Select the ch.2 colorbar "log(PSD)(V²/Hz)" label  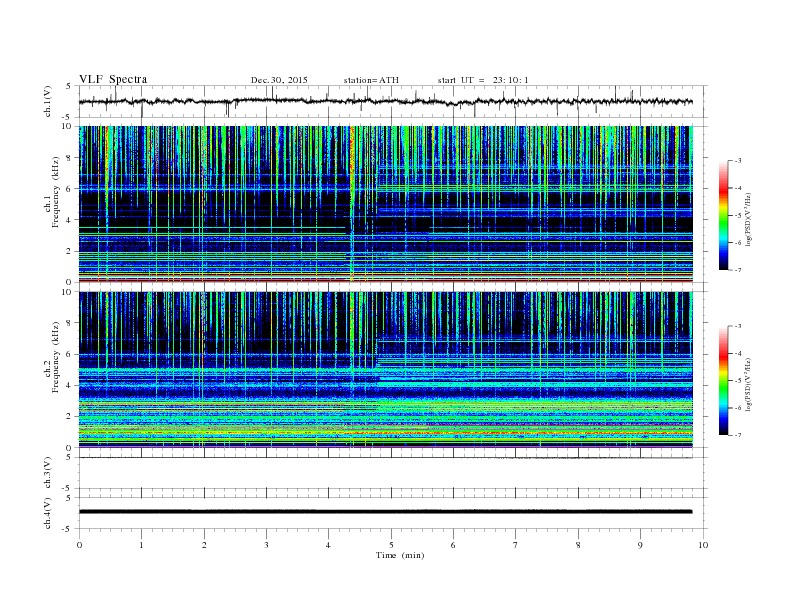(748, 385)
